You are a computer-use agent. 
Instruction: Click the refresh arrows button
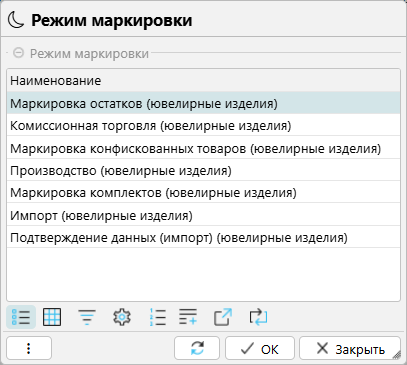click(x=197, y=348)
